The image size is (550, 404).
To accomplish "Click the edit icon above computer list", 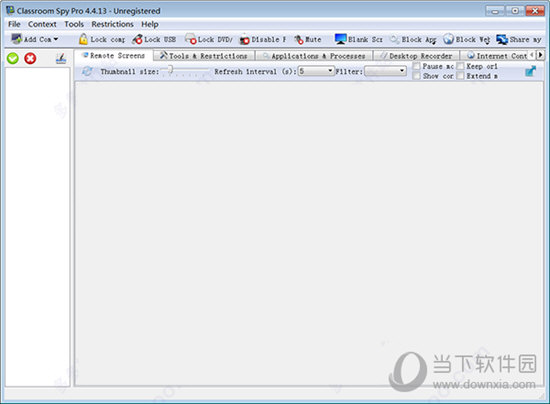I will coord(61,59).
